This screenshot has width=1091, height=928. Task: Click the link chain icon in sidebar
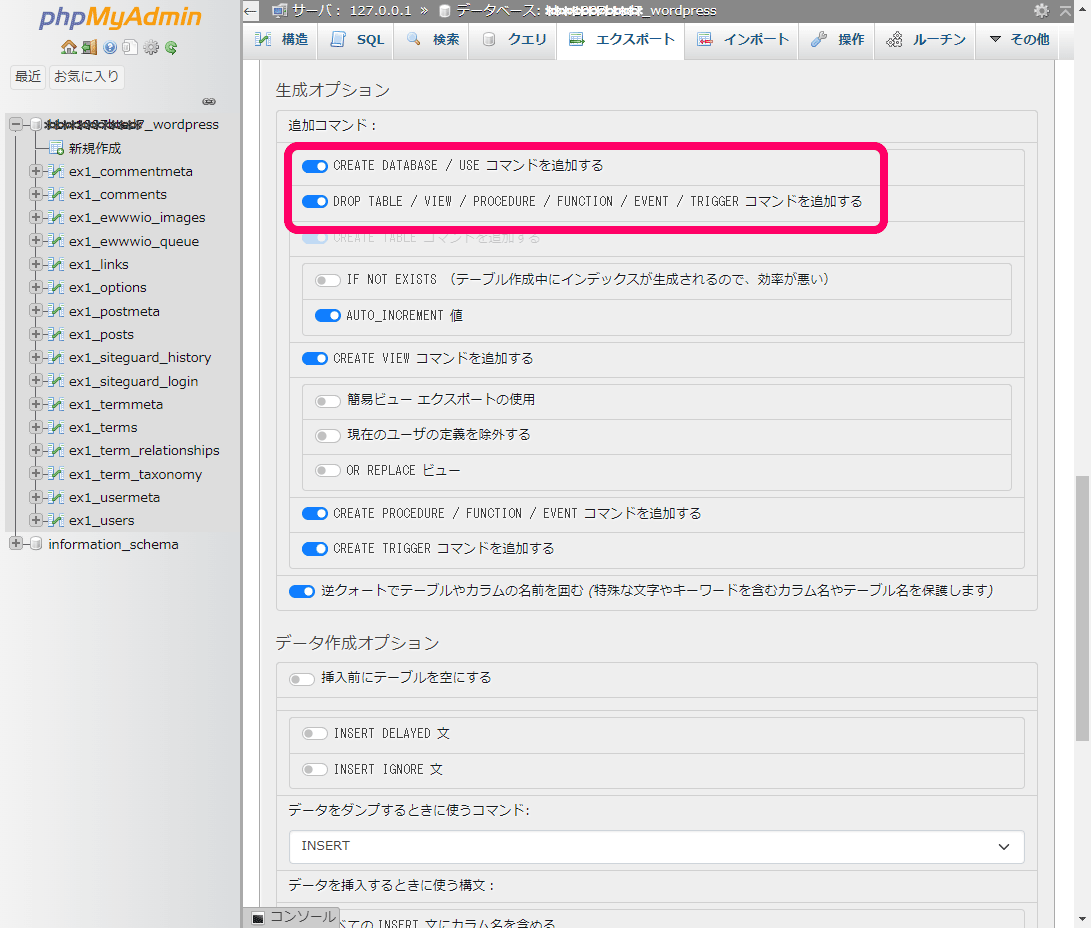(209, 101)
